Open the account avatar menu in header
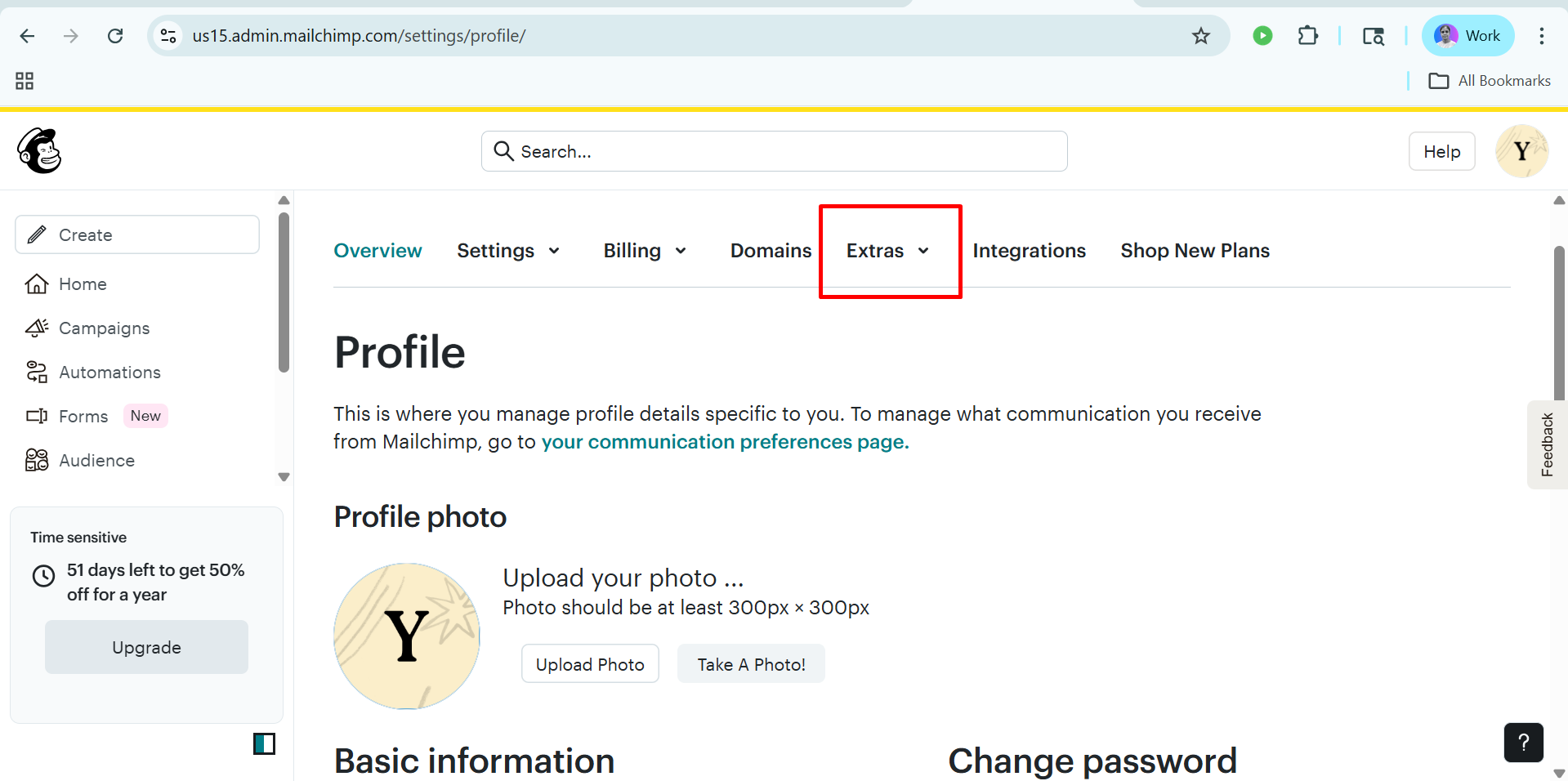Viewport: 1568px width, 781px height. click(x=1521, y=151)
